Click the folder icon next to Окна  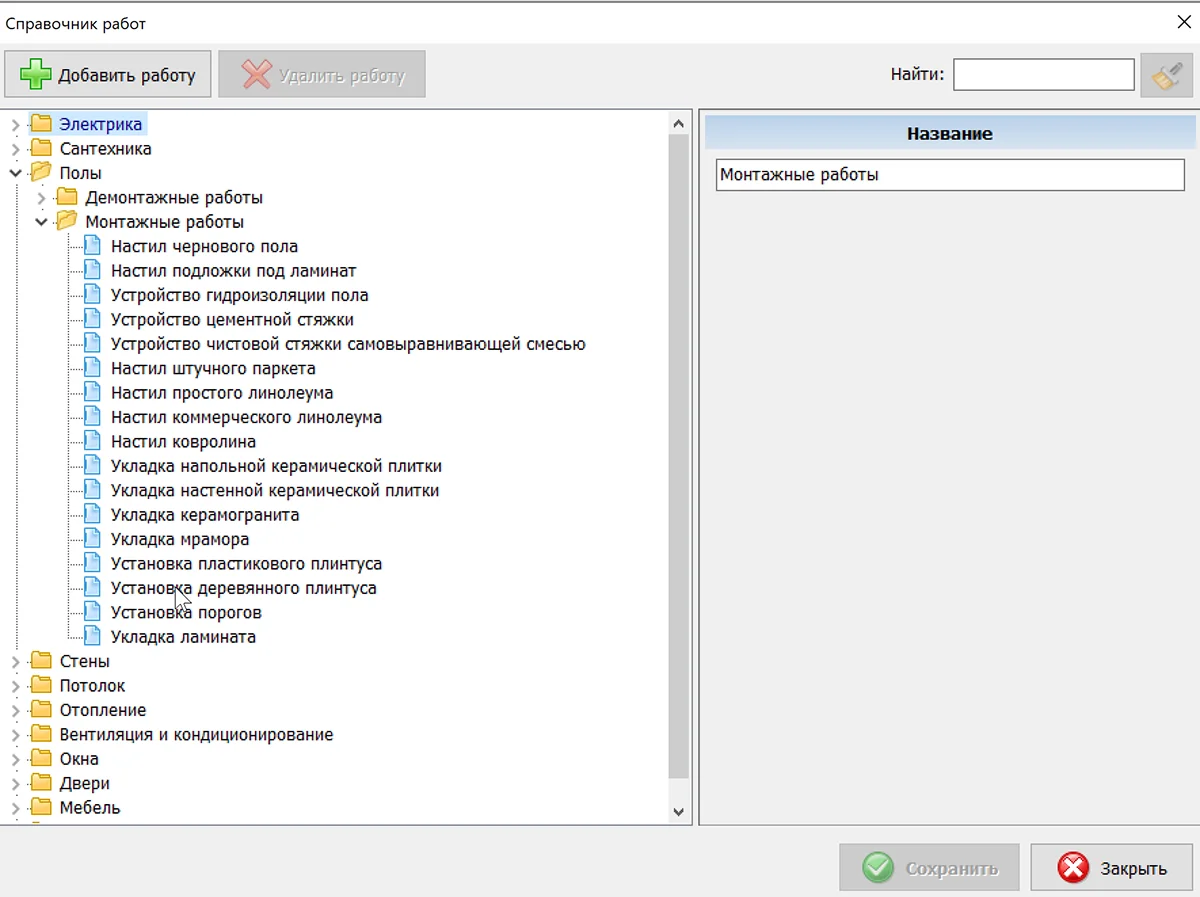coord(41,758)
